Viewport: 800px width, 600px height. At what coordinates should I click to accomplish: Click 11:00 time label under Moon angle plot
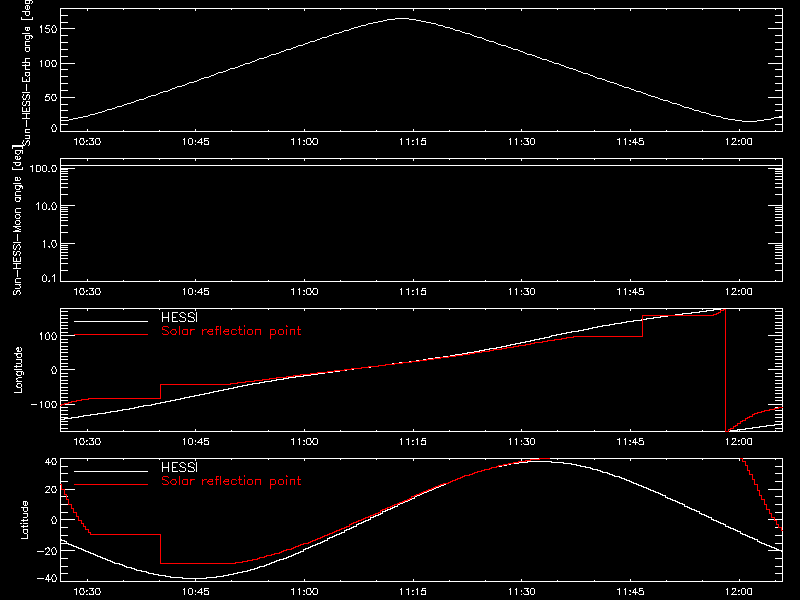[x=304, y=291]
